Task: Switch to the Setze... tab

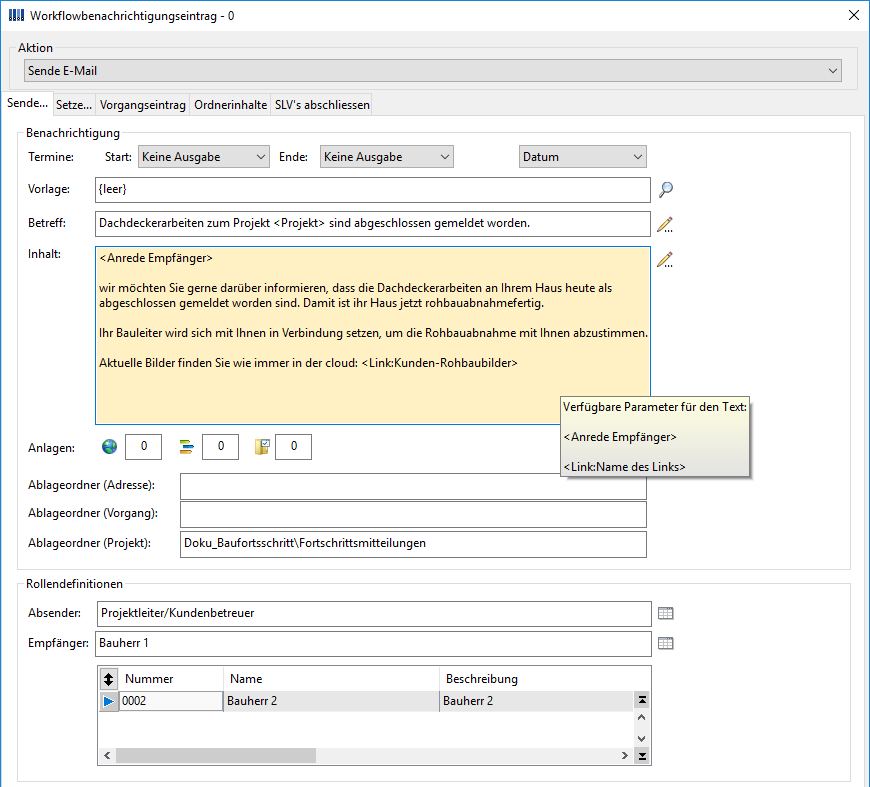Action: [x=74, y=105]
